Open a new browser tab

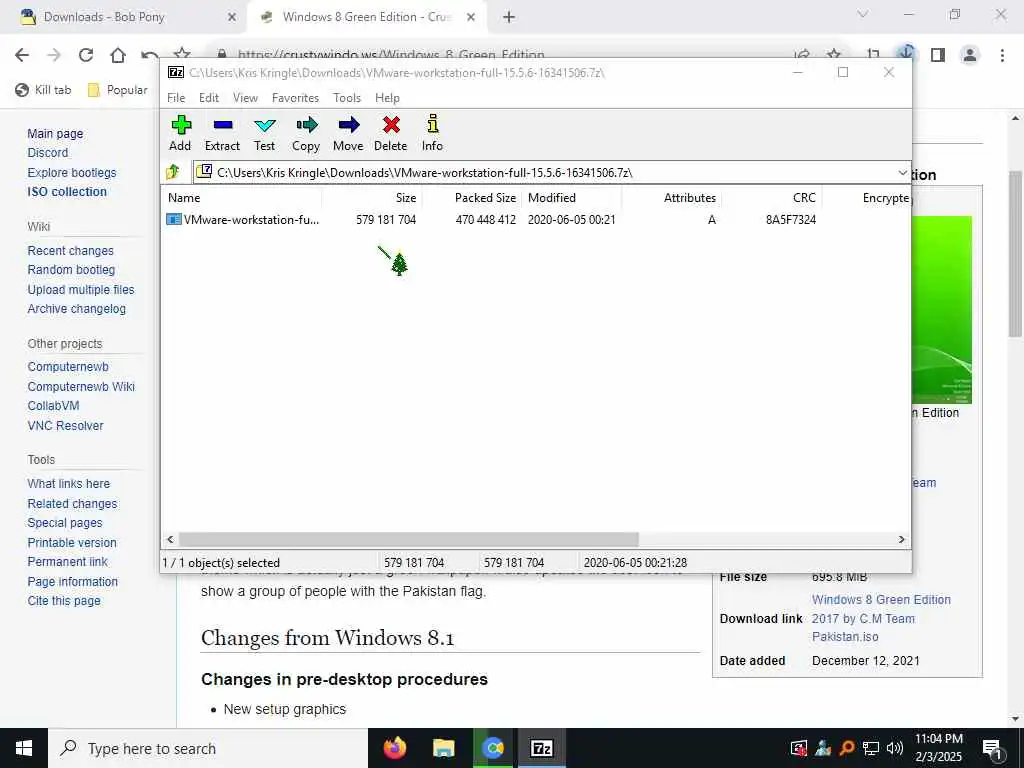(509, 18)
